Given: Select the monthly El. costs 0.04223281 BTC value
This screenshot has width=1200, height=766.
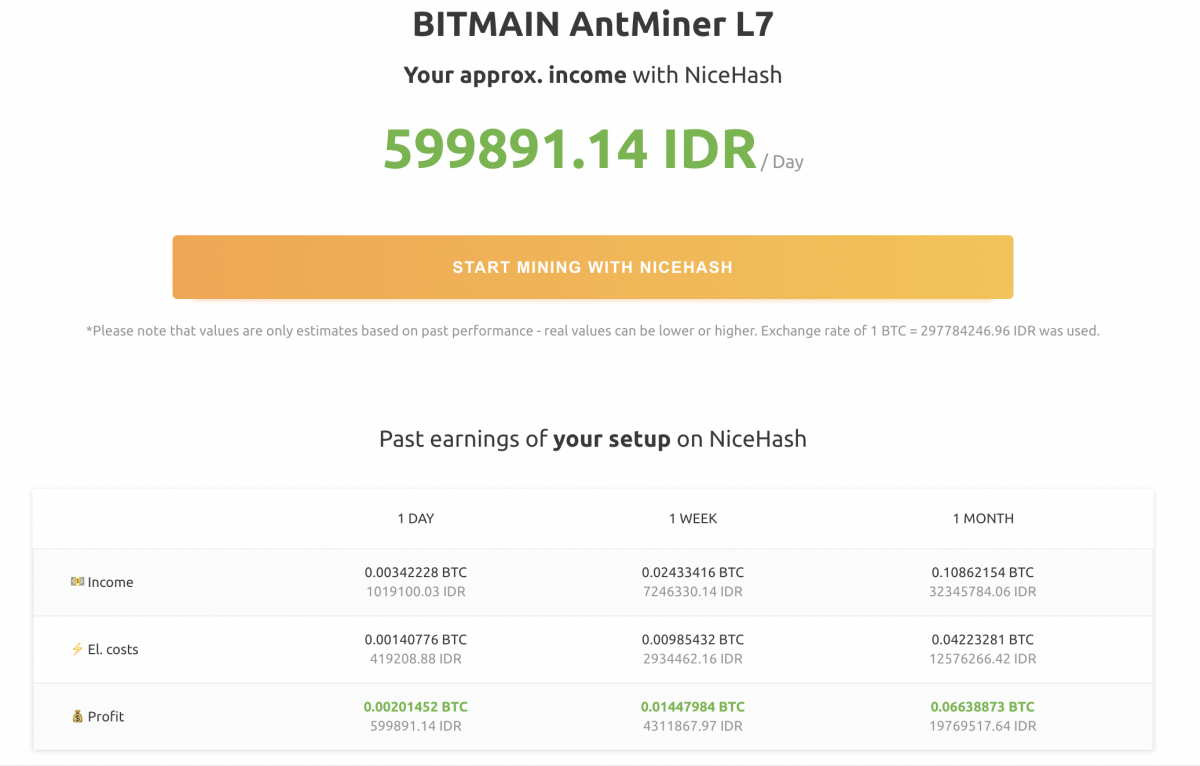Looking at the screenshot, I should 982,639.
